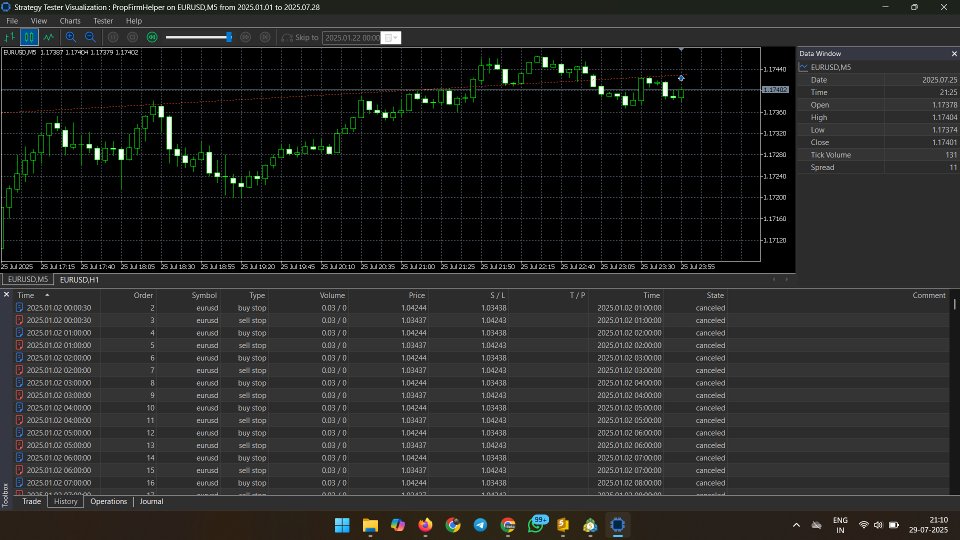This screenshot has height=540, width=960.
Task: Open the File menu
Action: point(12,21)
